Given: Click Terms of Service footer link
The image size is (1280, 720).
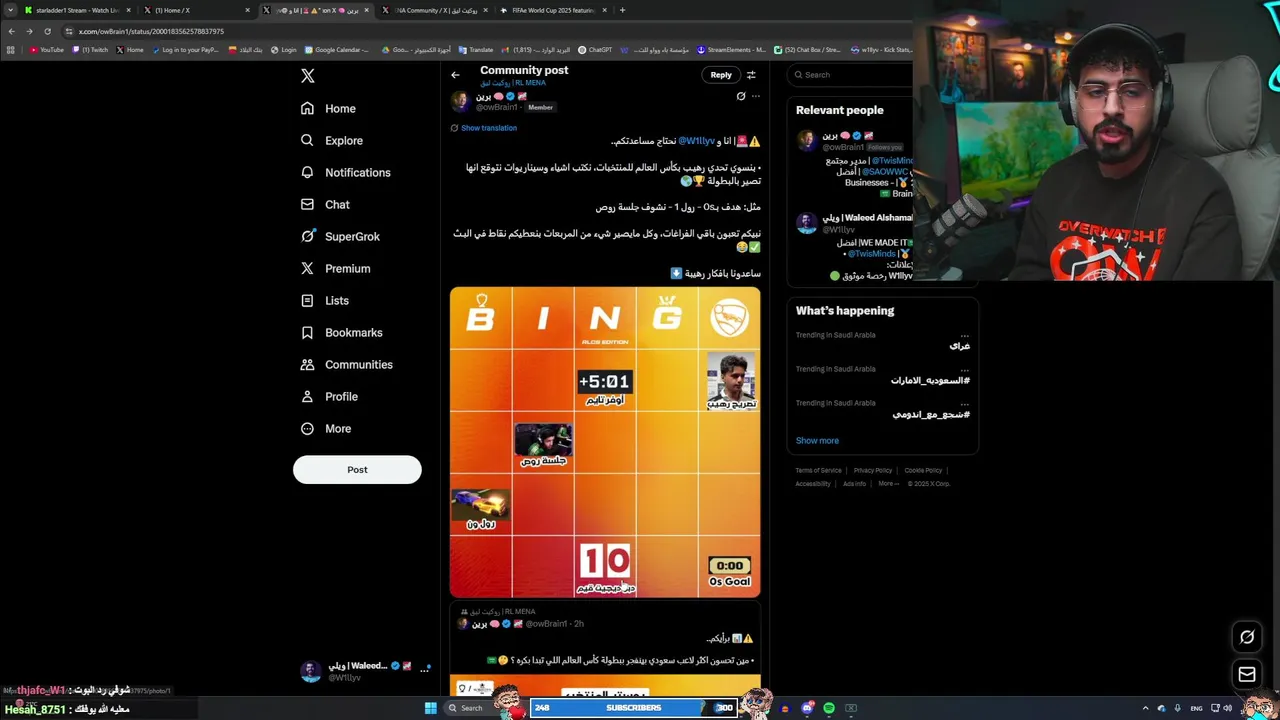Looking at the screenshot, I should click(818, 470).
